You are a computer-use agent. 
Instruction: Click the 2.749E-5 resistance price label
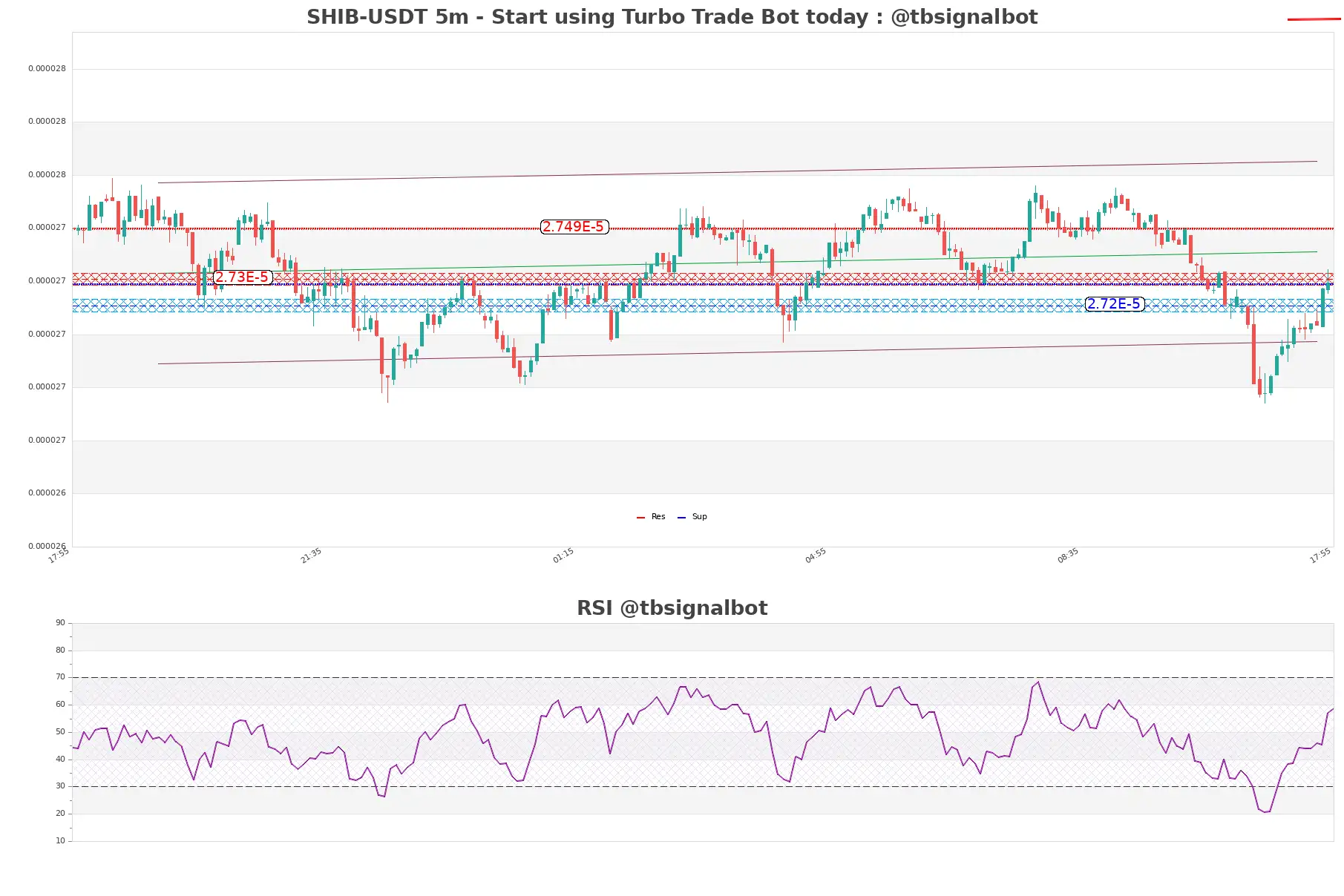574,227
